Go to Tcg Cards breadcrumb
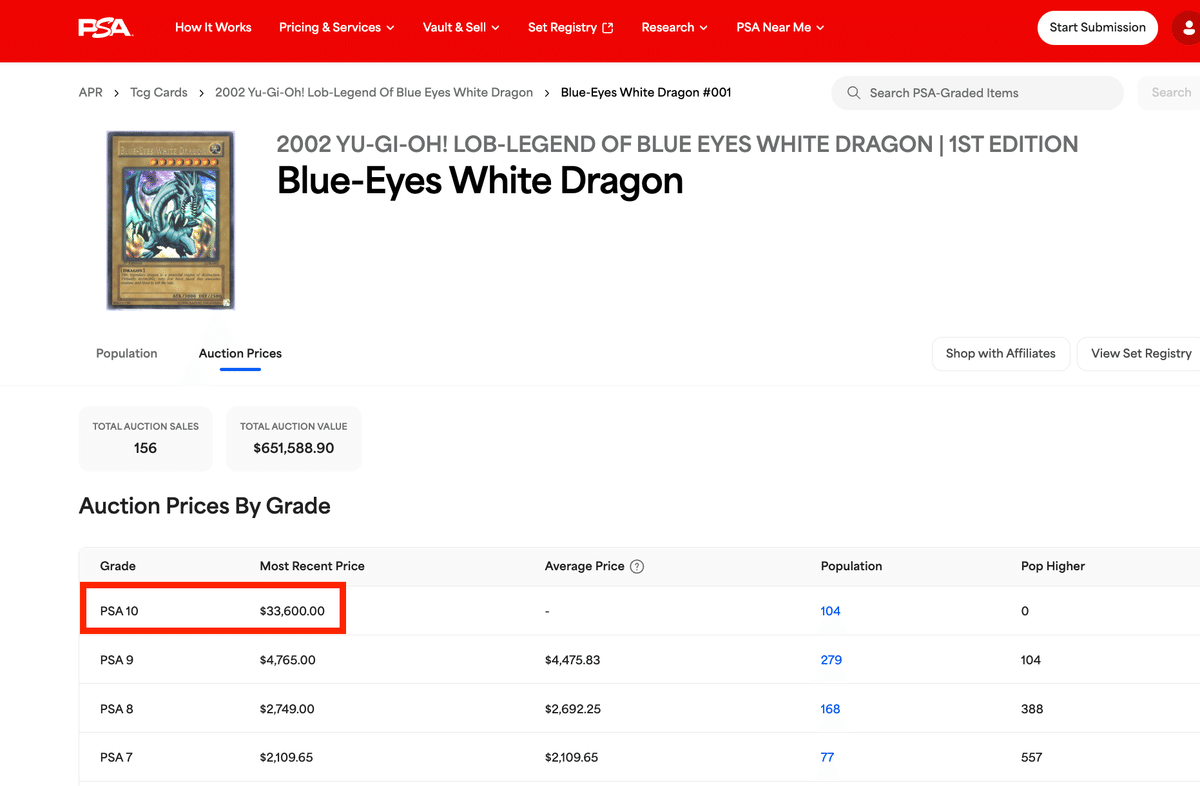1200x786 pixels. pyautogui.click(x=159, y=92)
